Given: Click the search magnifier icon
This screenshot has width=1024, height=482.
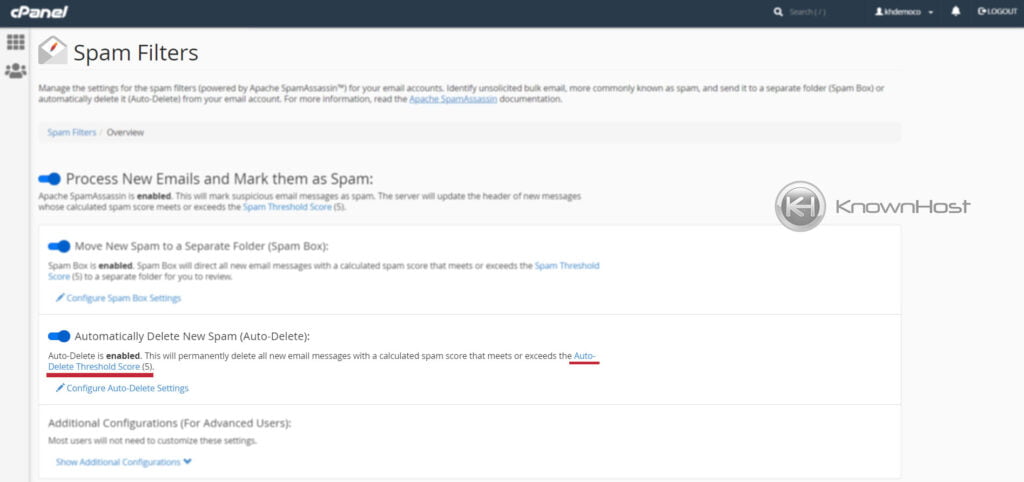Looking at the screenshot, I should [x=778, y=12].
